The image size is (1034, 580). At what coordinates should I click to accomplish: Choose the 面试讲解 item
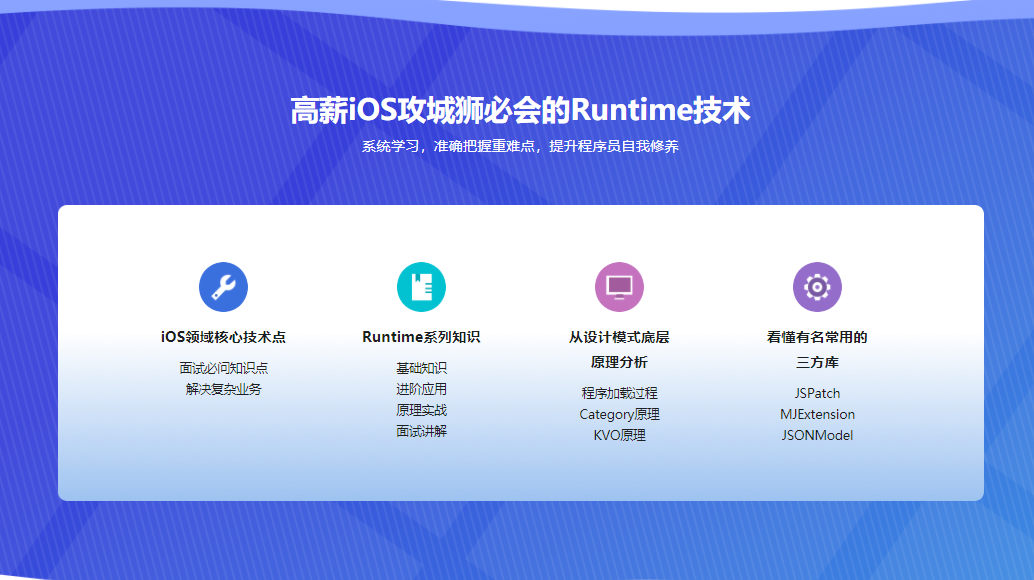coord(421,431)
